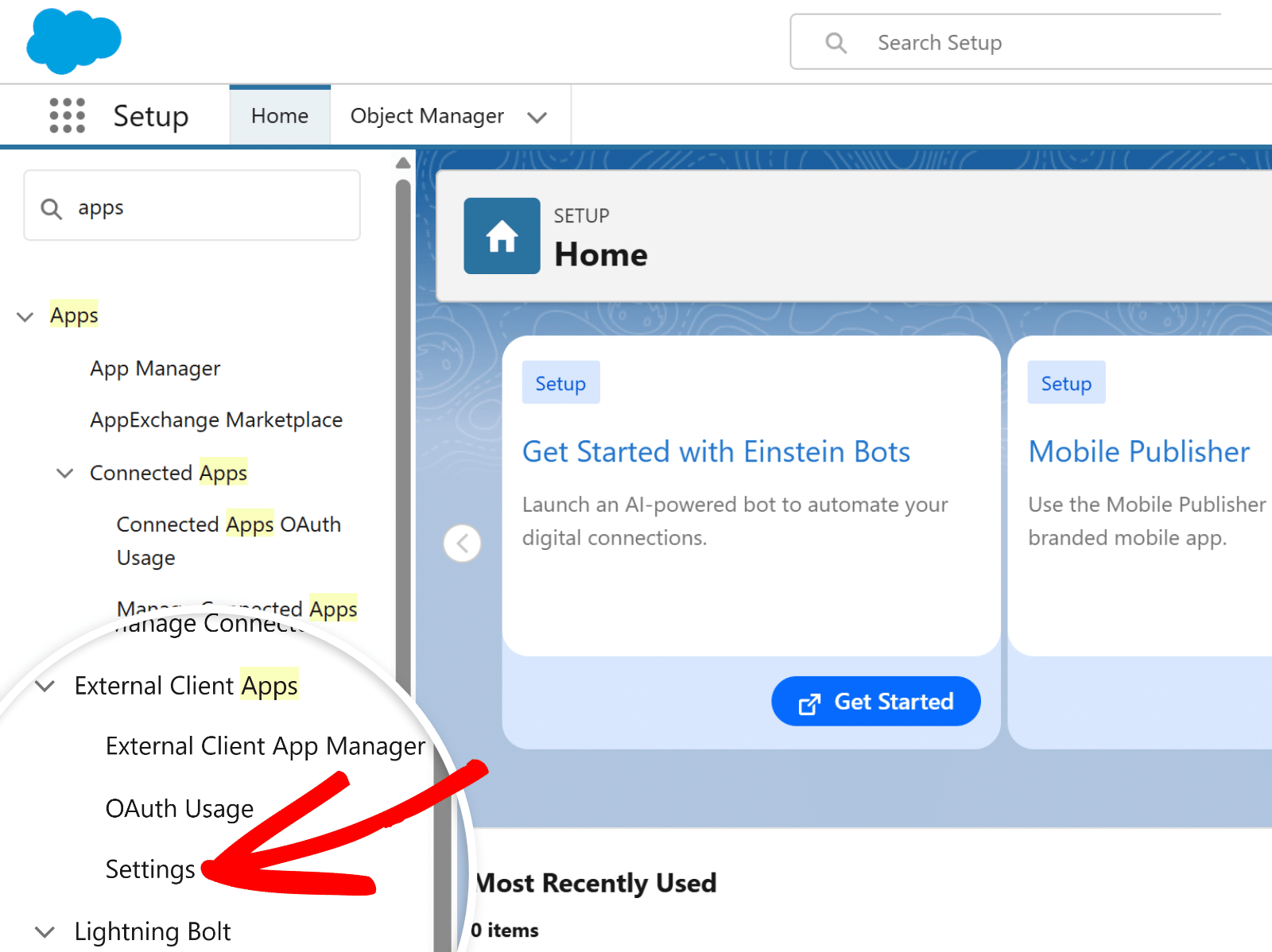Collapse the External Client Apps section
Viewport: 1272px width, 952px height.
[45, 686]
